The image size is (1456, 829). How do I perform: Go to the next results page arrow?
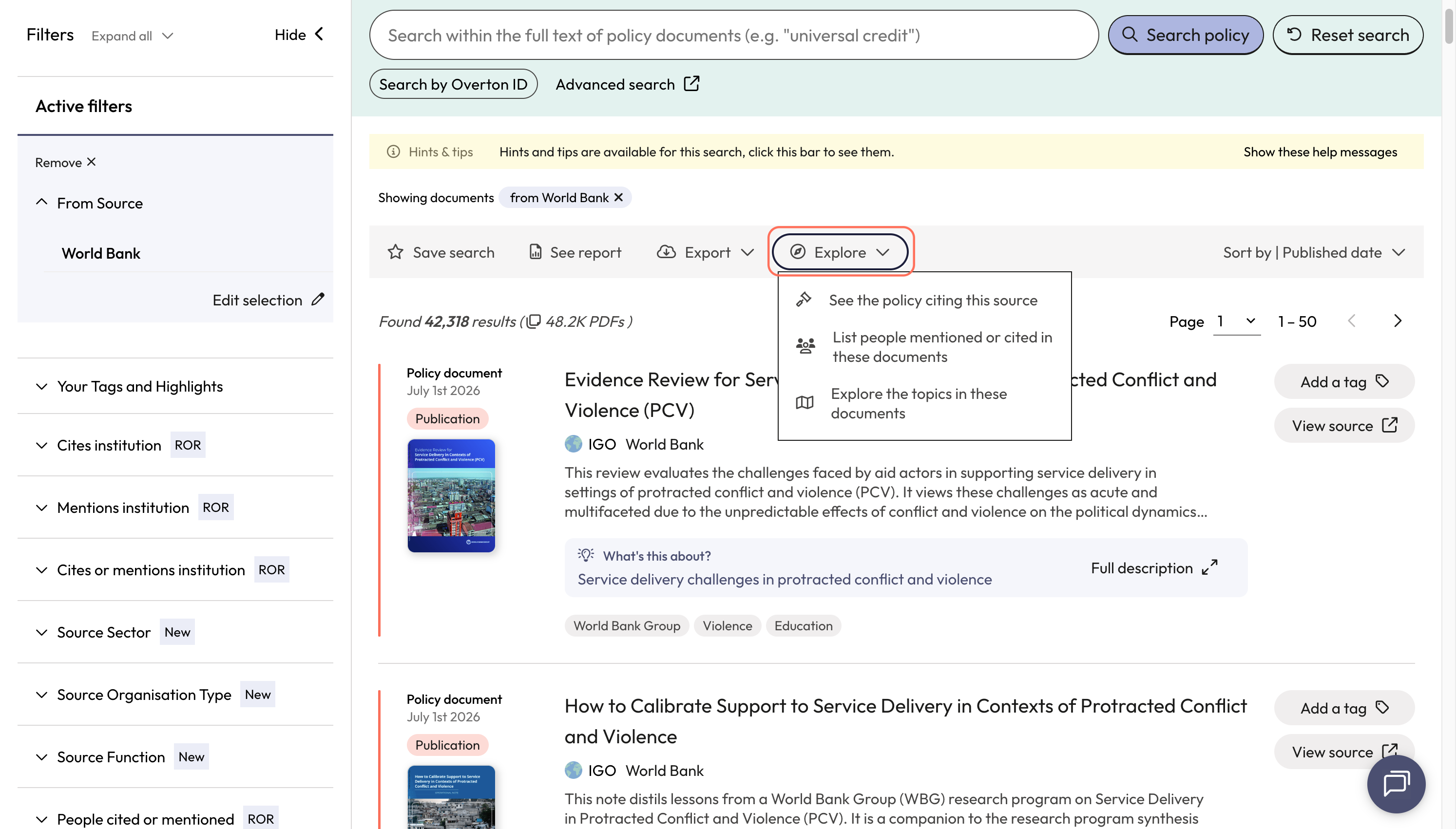[1398, 321]
